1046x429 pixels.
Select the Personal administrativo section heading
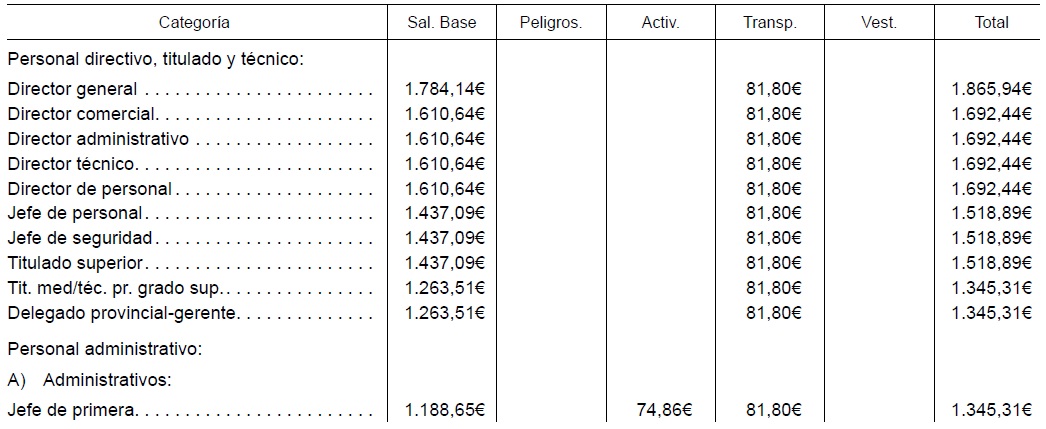(x=105, y=350)
